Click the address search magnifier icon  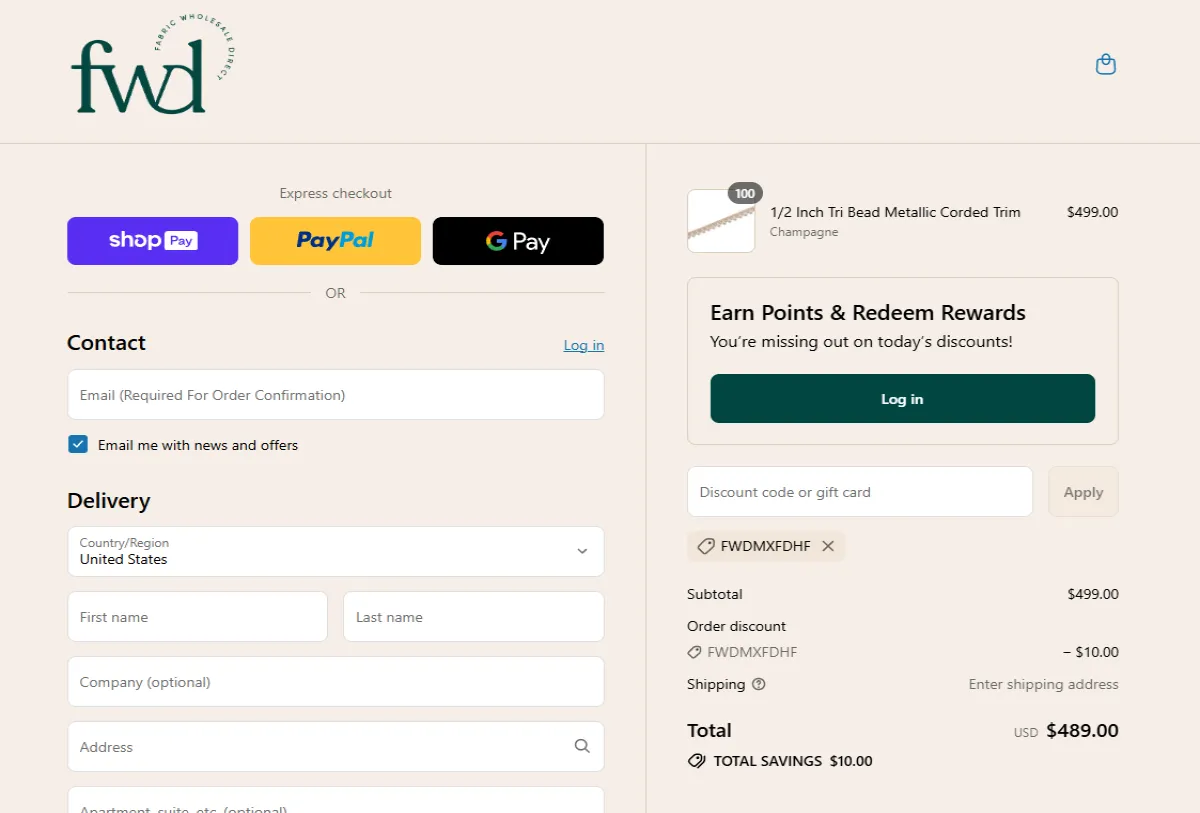[582, 746]
